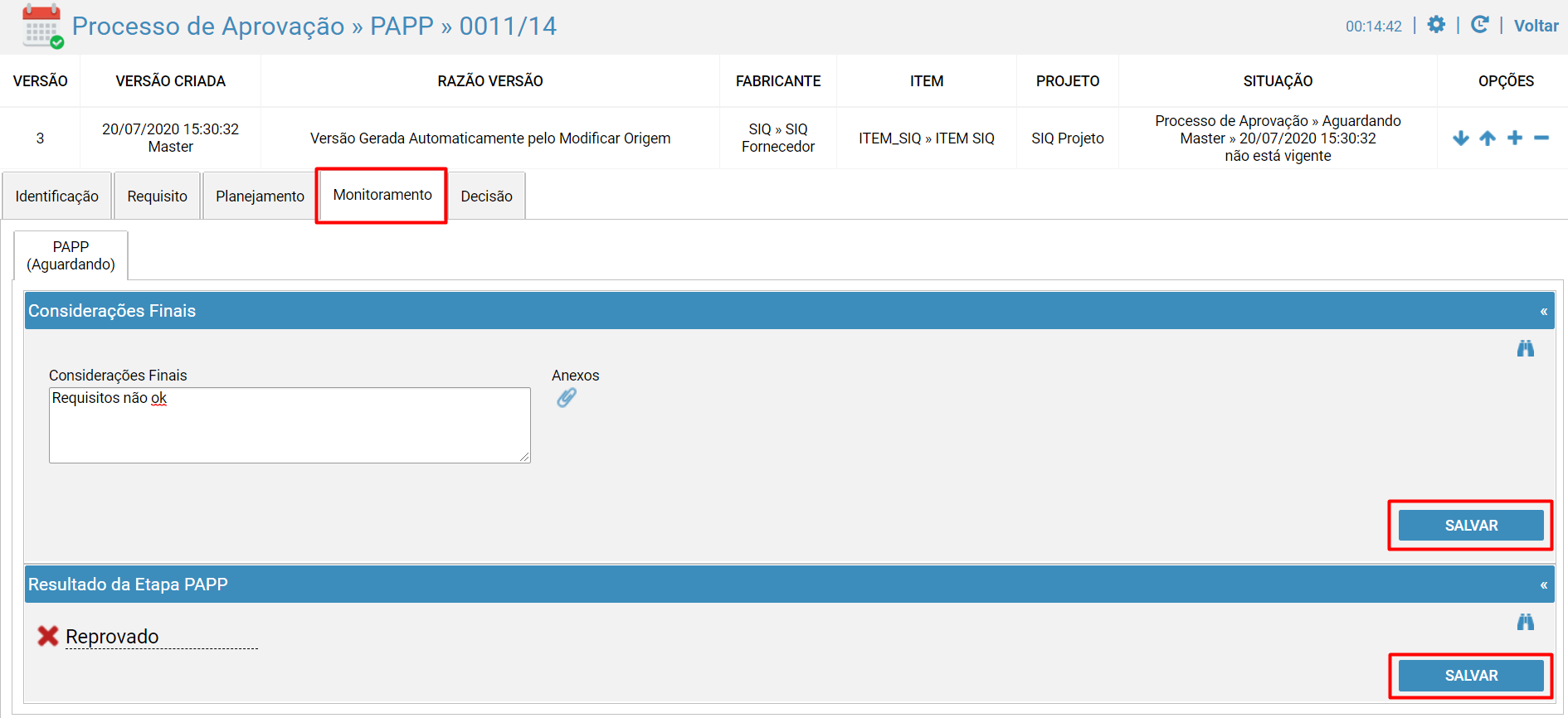Viewport: 1568px width, 718px height.
Task: Click binoculars icon in Considerações Finais section
Action: point(1526,348)
